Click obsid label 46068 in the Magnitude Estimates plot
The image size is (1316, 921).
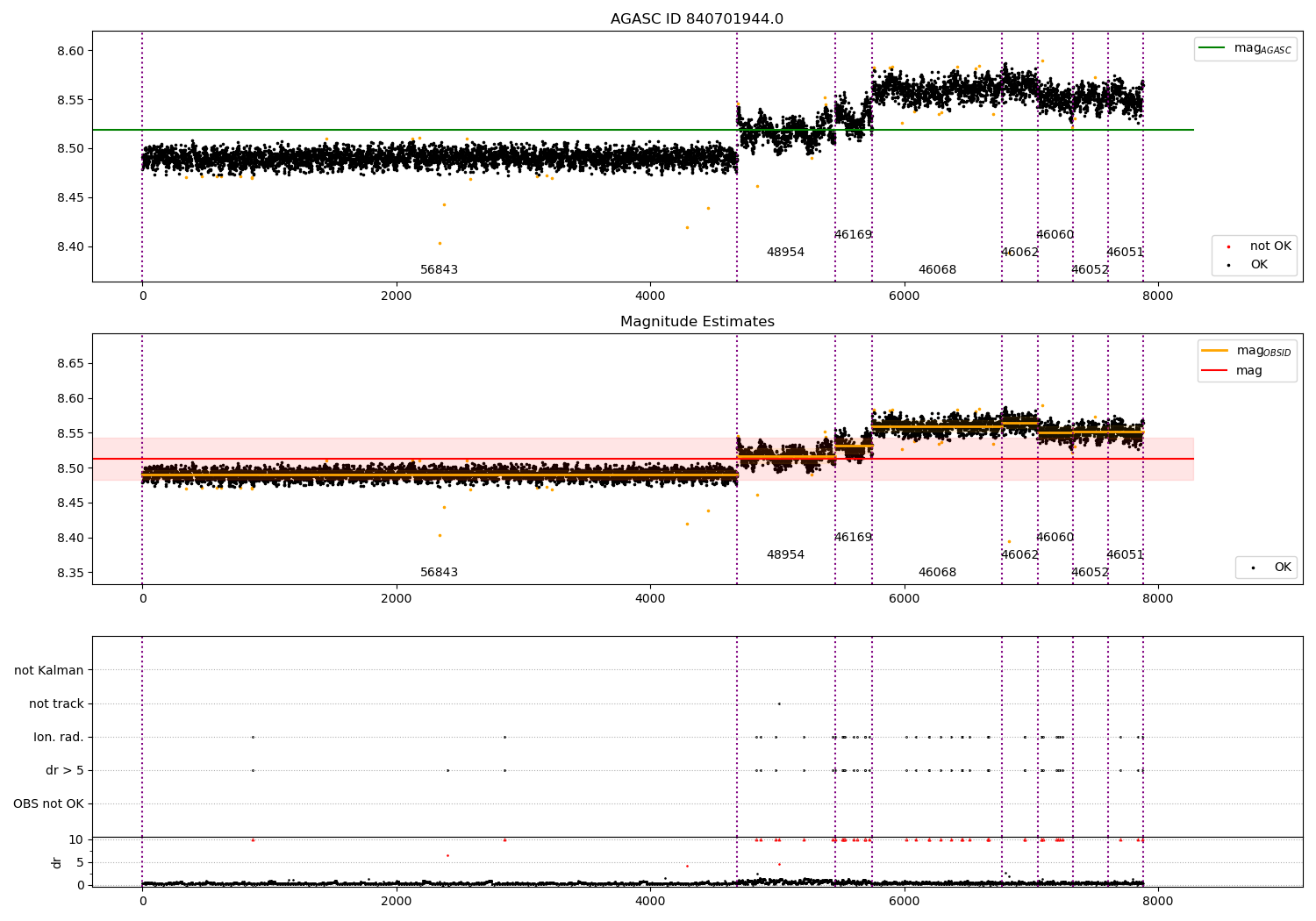pyautogui.click(x=937, y=573)
